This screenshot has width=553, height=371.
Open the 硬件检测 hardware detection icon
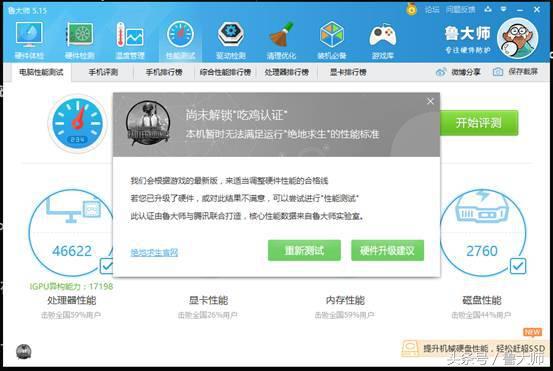(80, 39)
